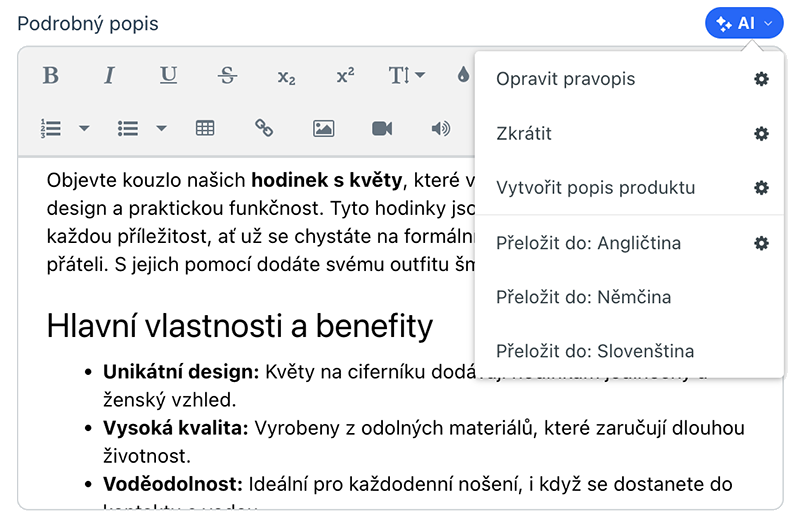
Task: Click the bold text hodinek s květy
Action: pyautogui.click(x=327, y=180)
